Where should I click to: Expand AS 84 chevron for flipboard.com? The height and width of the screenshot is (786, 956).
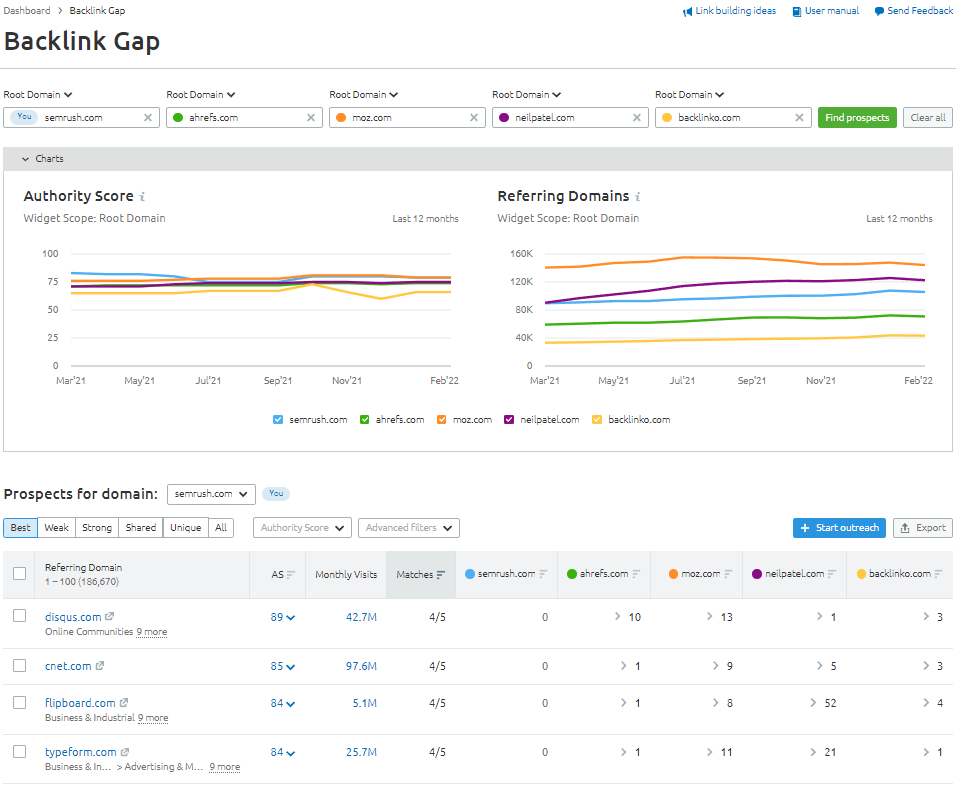coord(291,704)
